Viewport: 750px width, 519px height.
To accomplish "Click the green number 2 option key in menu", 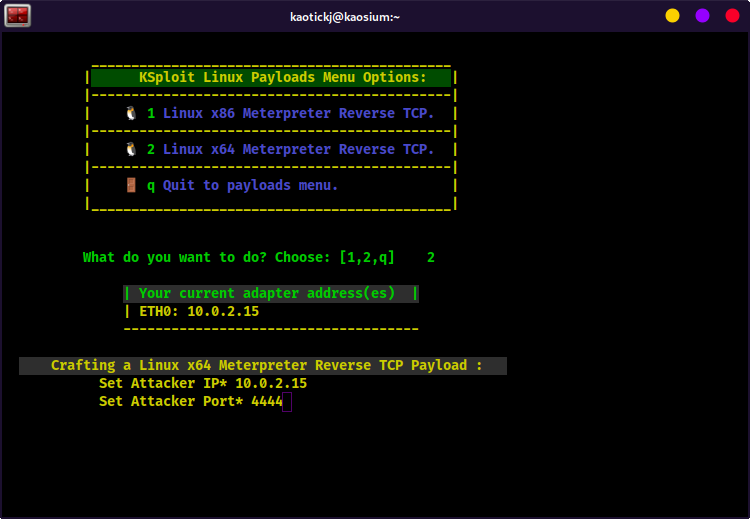I will (x=151, y=149).
